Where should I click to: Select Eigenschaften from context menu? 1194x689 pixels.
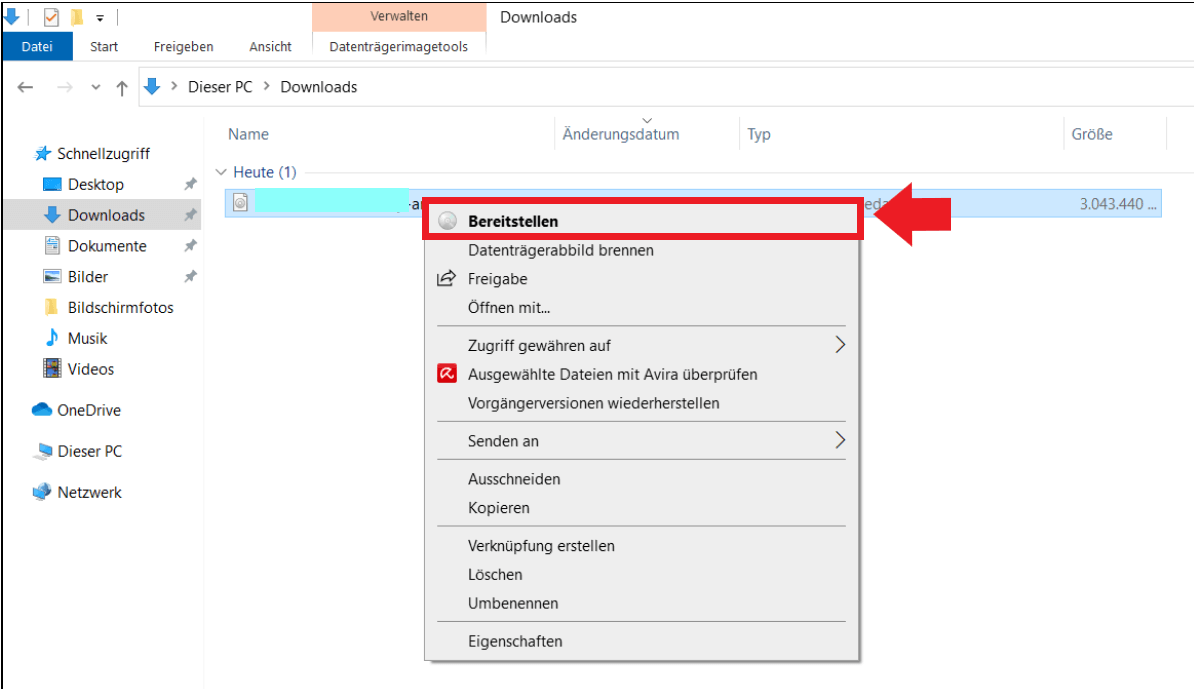pos(515,641)
